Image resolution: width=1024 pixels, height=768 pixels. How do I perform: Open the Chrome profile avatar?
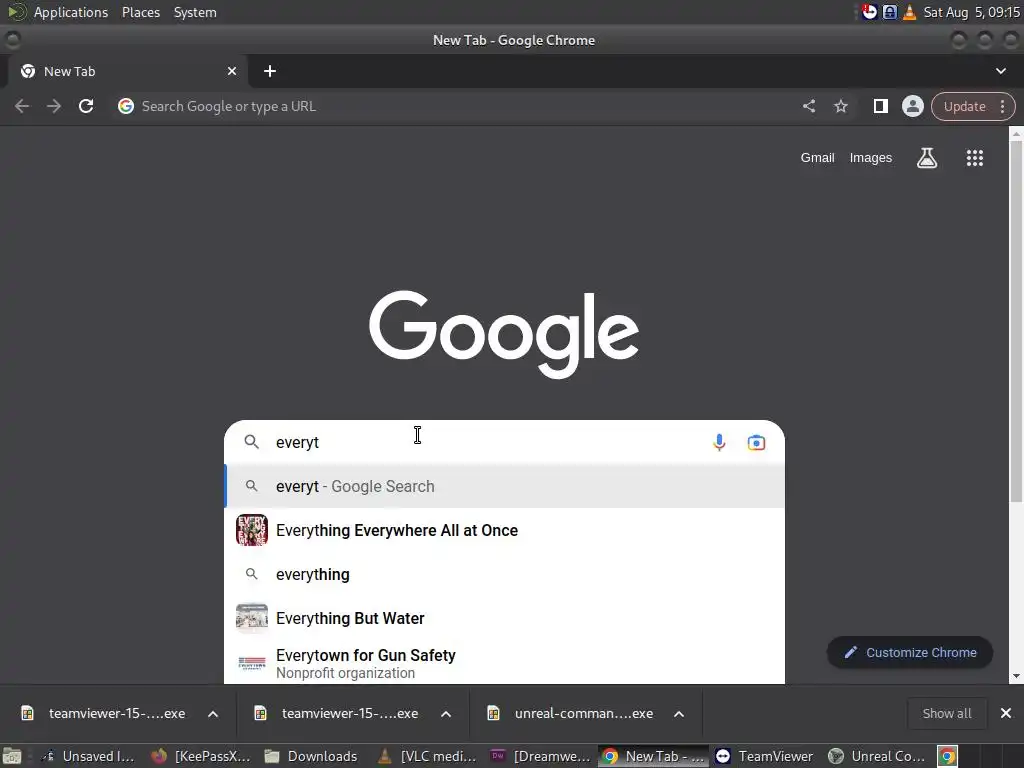click(912, 106)
